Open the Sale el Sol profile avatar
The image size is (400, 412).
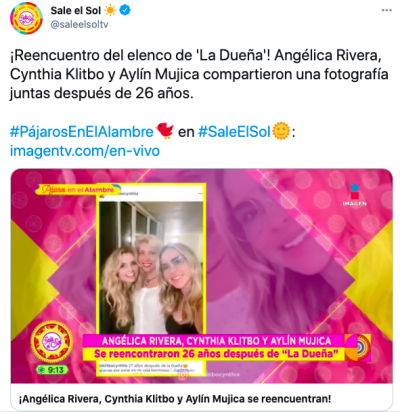[x=26, y=18]
